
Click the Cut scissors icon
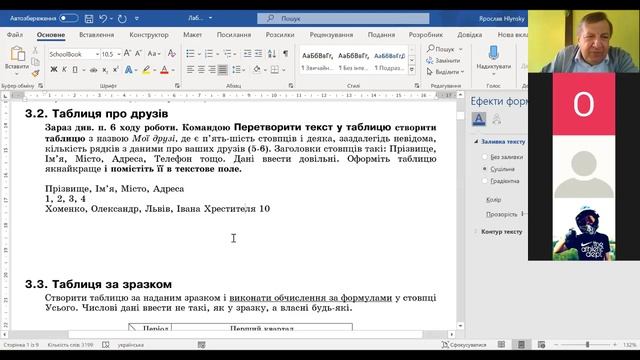pyautogui.click(x=36, y=50)
